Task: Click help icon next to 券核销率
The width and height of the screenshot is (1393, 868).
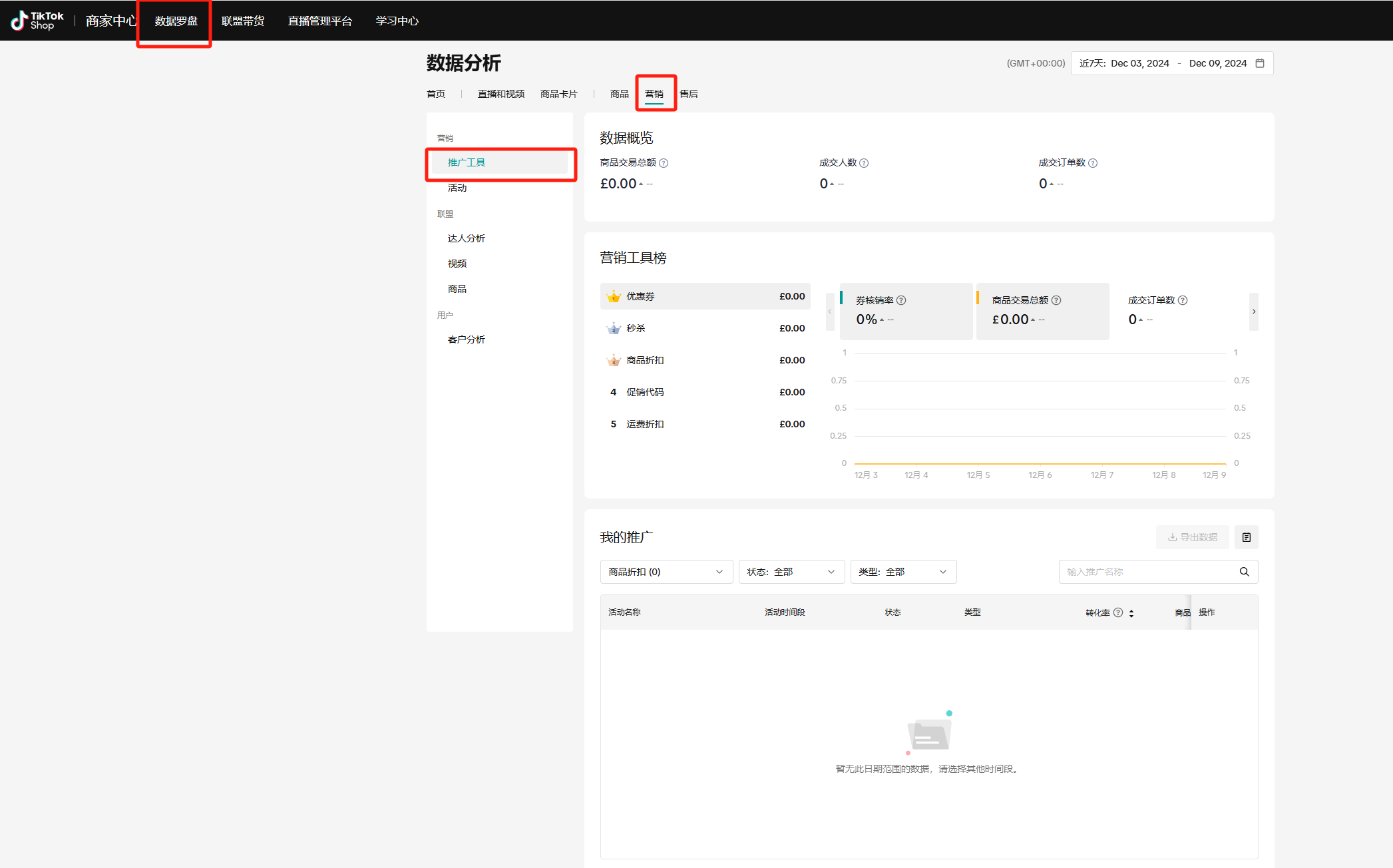Action: (901, 300)
